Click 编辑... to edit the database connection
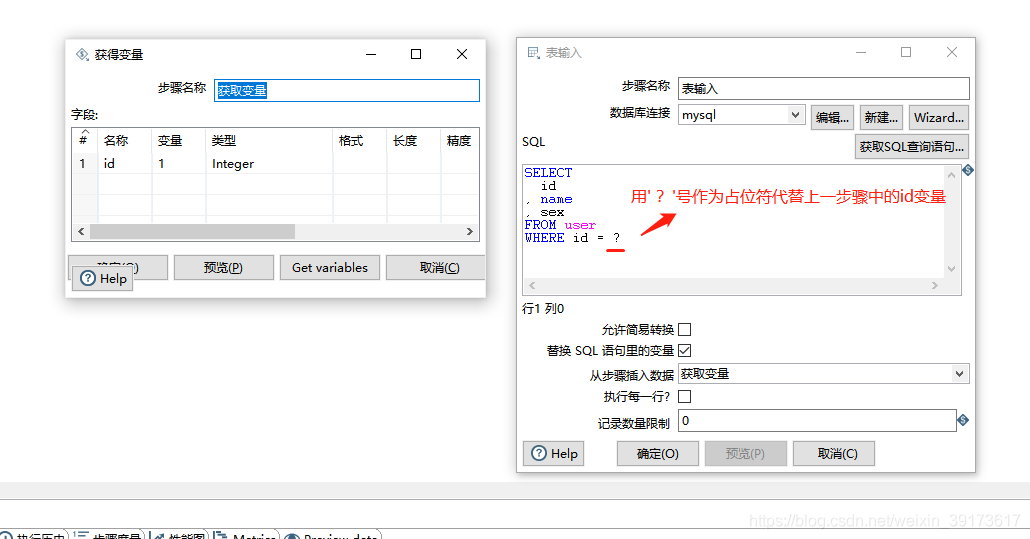 [x=832, y=118]
